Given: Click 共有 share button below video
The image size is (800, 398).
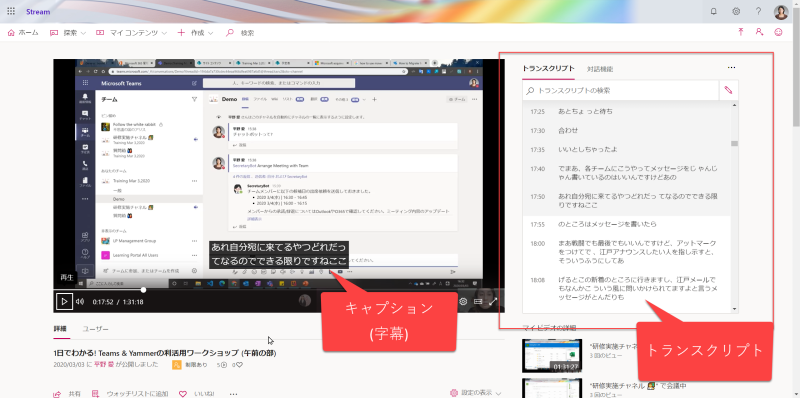Looking at the screenshot, I should [x=68, y=394].
